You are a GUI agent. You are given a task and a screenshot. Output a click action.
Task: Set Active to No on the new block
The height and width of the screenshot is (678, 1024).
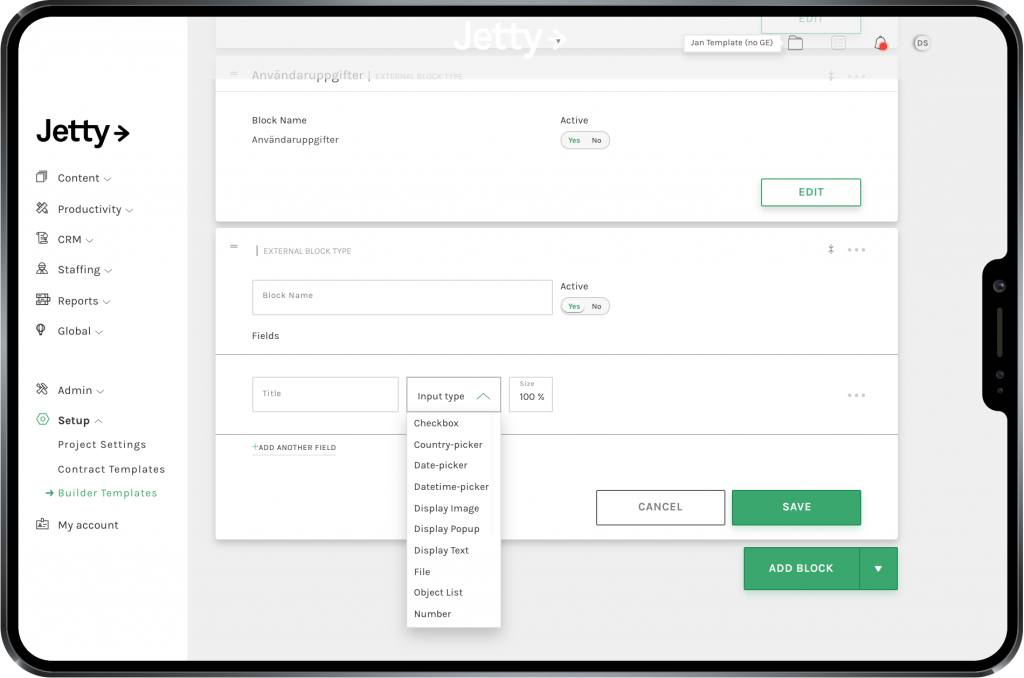click(595, 306)
